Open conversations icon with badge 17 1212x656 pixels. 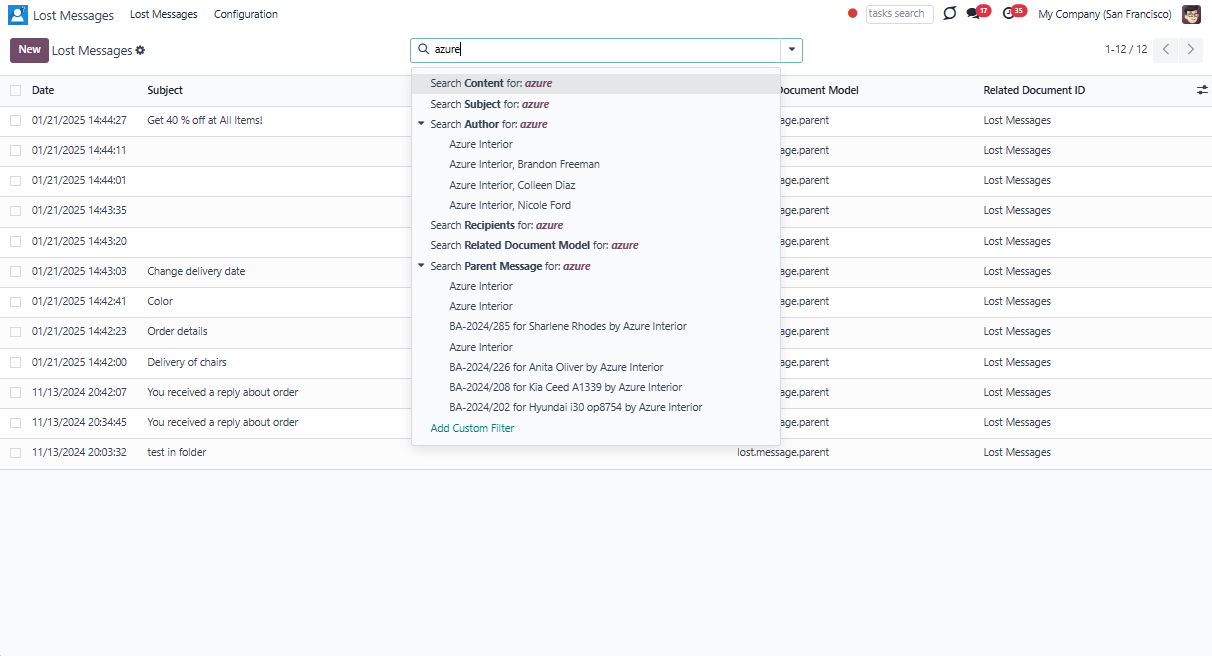pyautogui.click(x=973, y=14)
